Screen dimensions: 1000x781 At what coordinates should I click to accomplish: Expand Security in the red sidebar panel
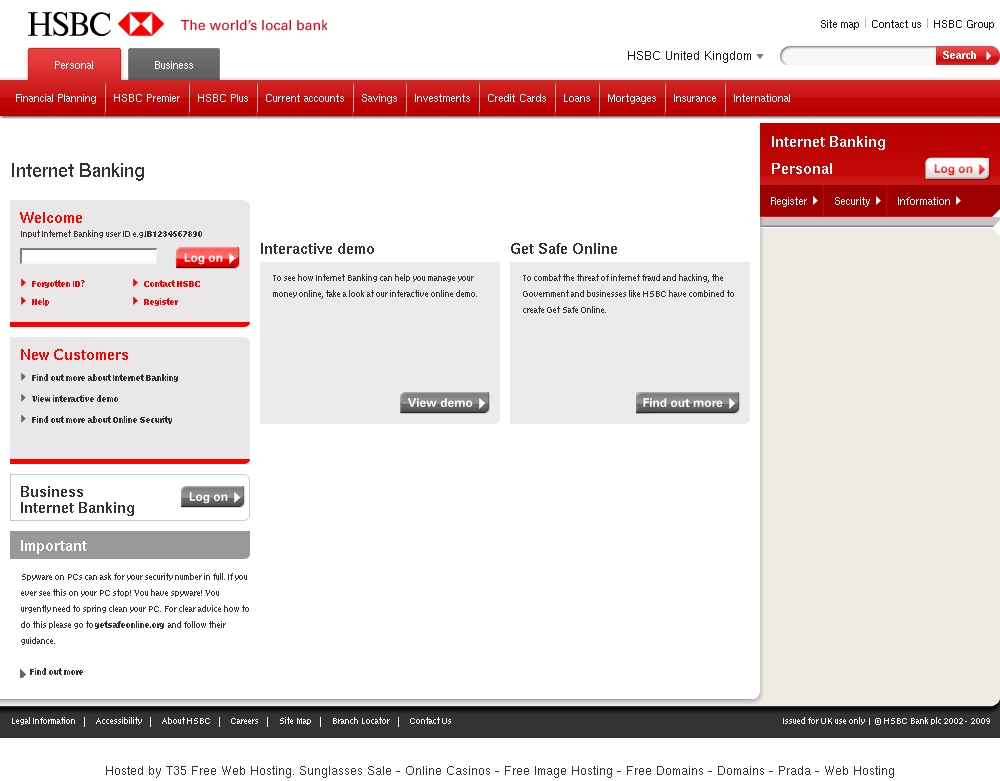(857, 201)
